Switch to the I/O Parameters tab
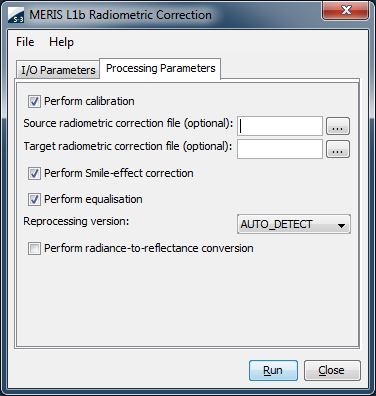Viewport: 376px width, 396px height. coord(58,70)
